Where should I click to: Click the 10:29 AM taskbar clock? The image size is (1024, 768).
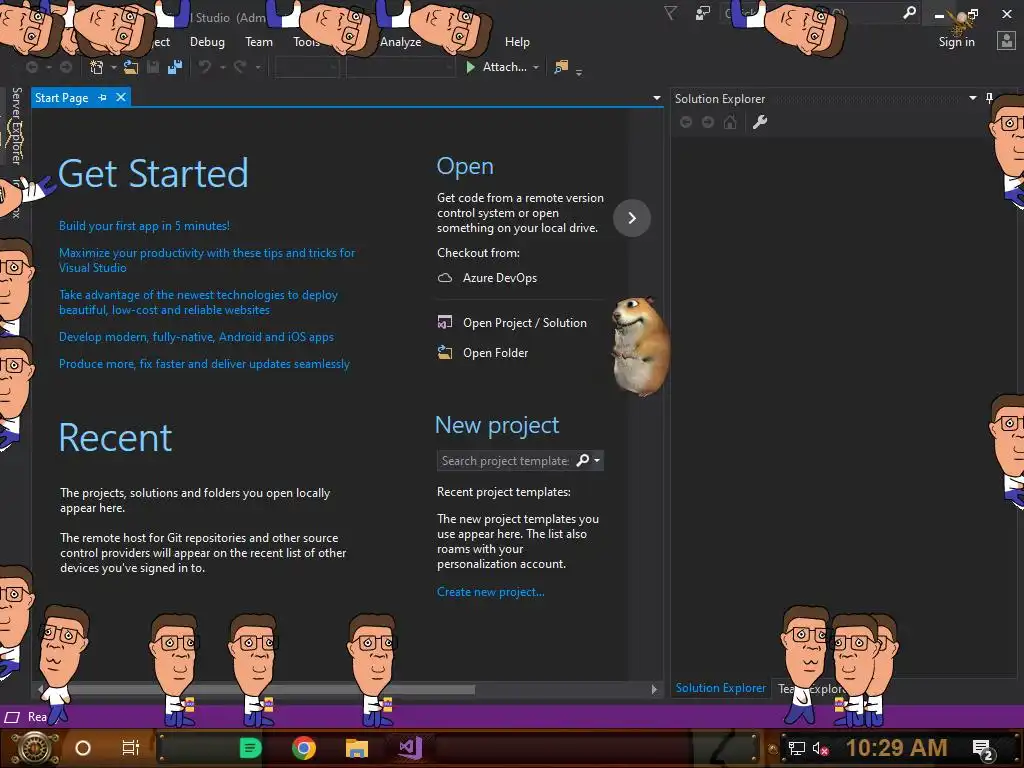click(896, 748)
